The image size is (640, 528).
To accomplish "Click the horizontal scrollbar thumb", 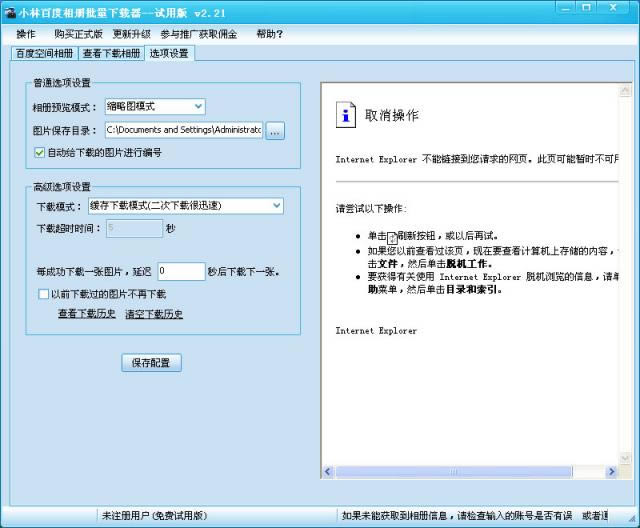I will point(454,472).
